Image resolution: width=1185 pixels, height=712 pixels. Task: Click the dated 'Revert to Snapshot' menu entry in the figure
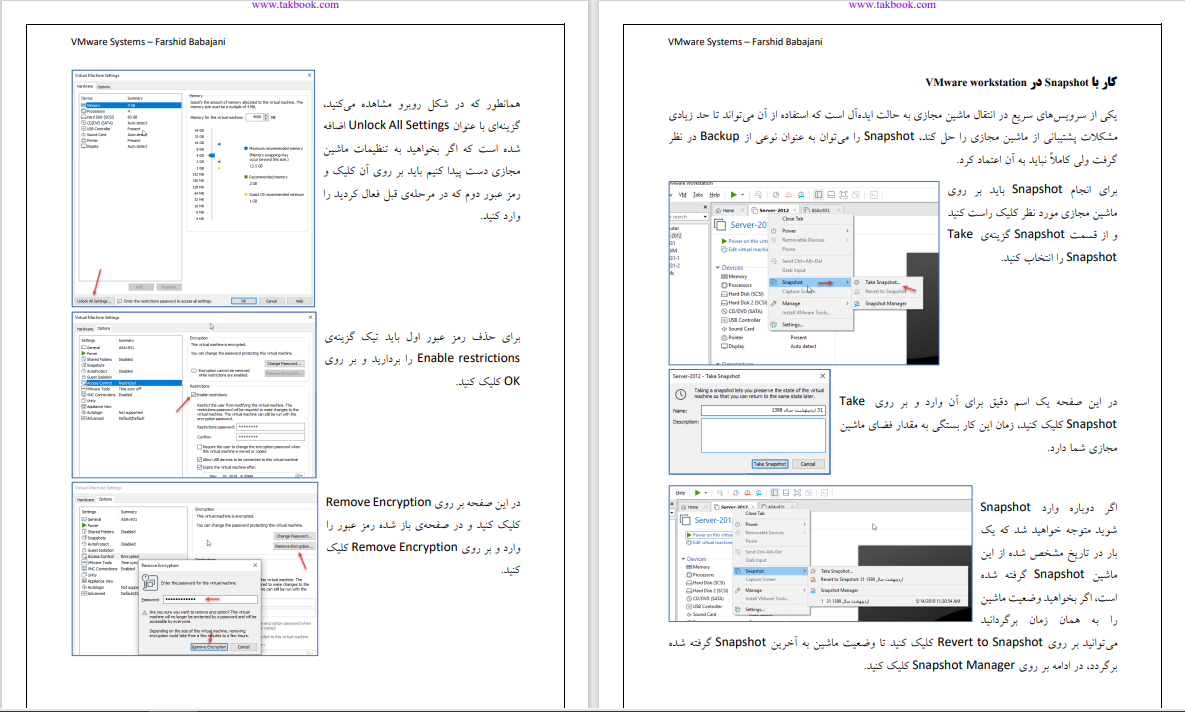click(x=861, y=580)
